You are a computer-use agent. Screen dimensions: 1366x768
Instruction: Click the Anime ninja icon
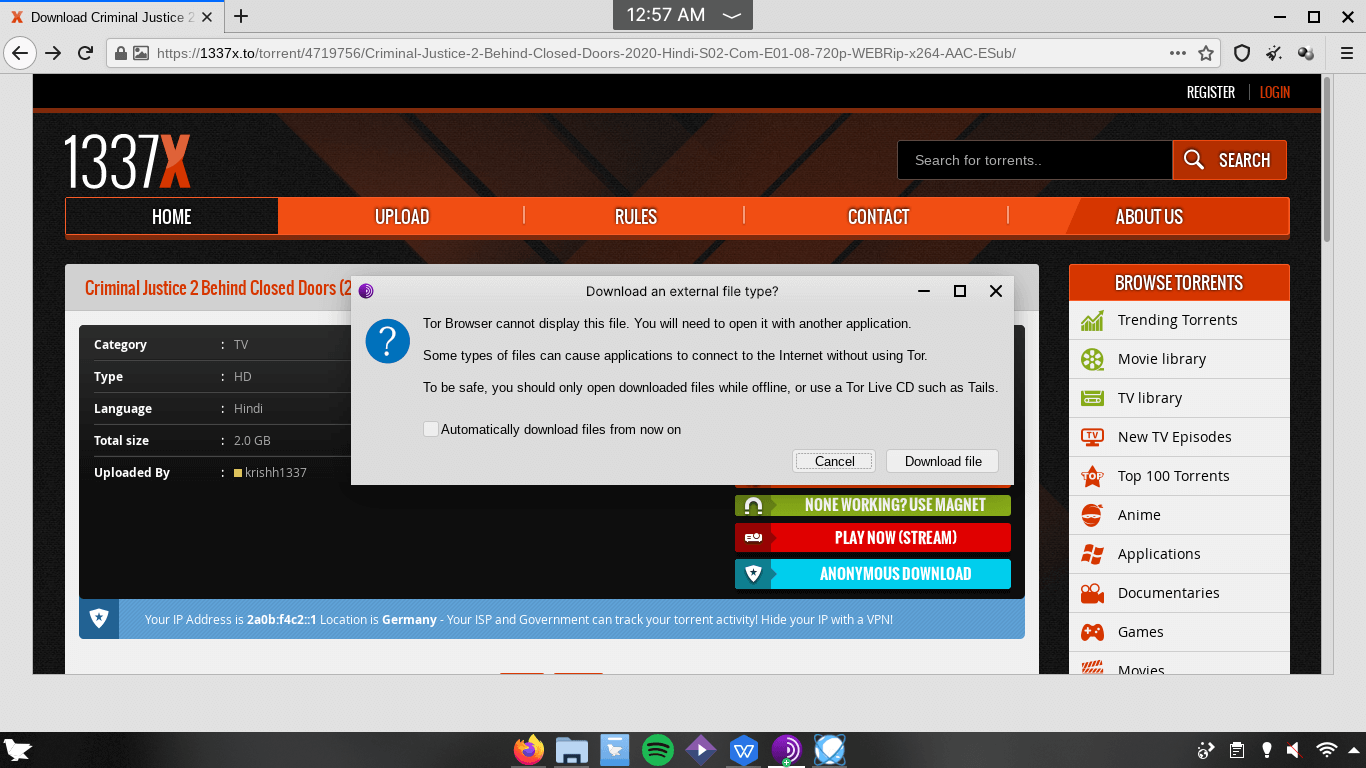point(1092,515)
